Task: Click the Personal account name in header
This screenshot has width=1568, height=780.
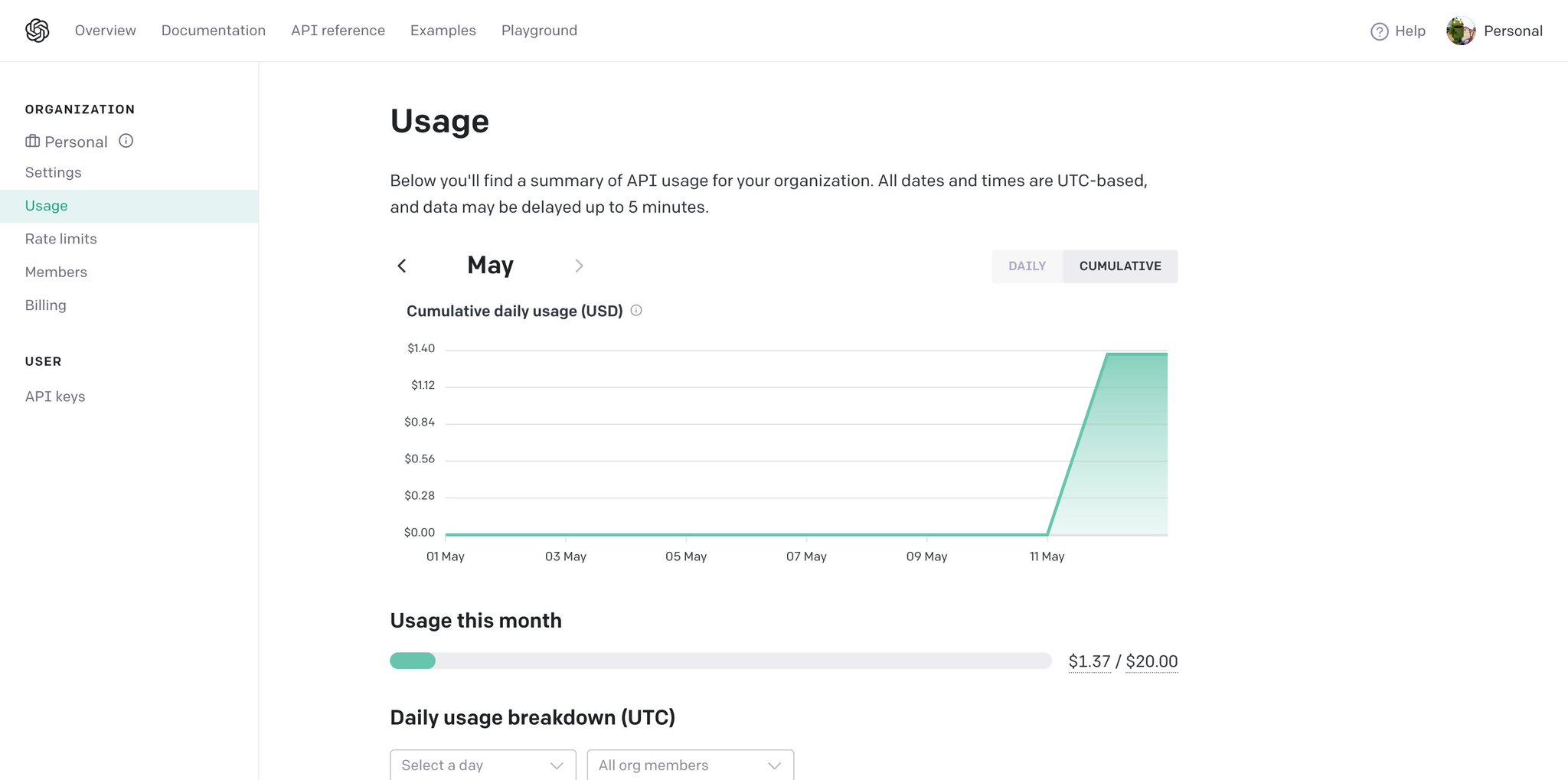Action: point(1513,31)
